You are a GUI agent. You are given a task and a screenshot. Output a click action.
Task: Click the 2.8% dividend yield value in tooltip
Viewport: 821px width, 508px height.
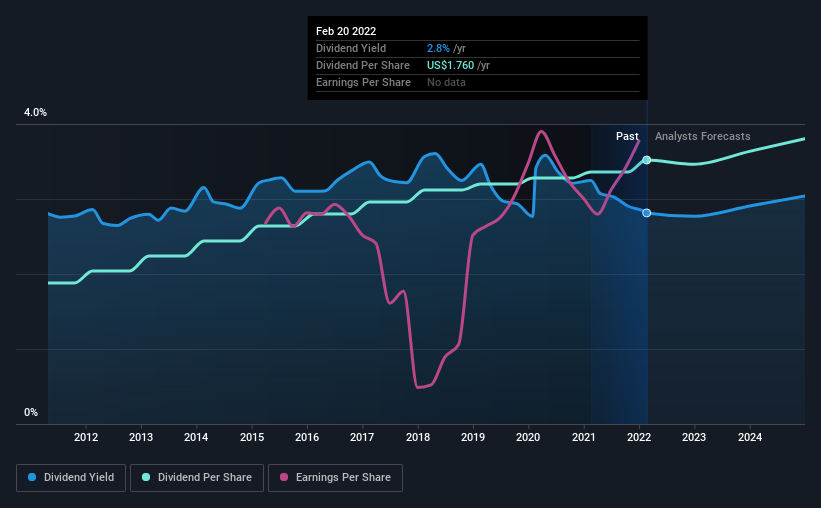438,48
